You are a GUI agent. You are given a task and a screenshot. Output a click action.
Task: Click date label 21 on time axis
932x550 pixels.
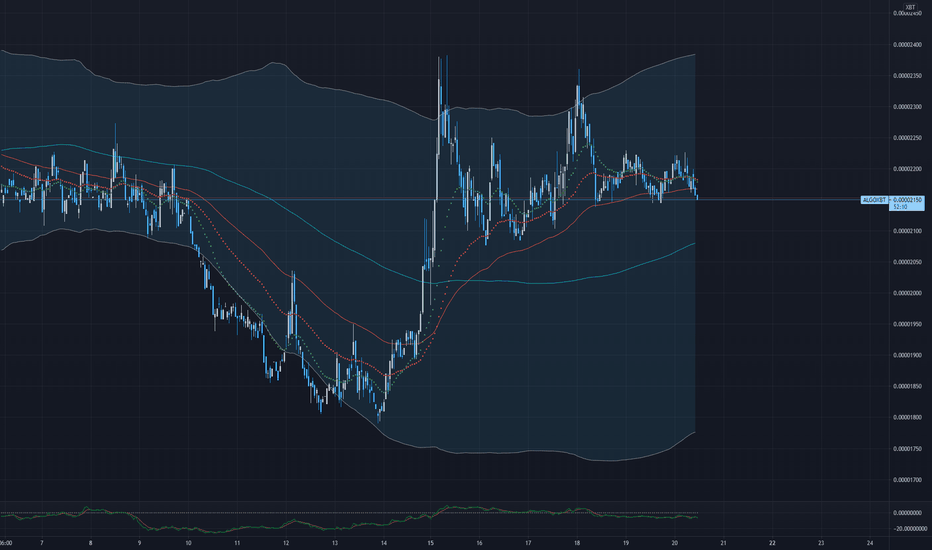click(x=723, y=543)
